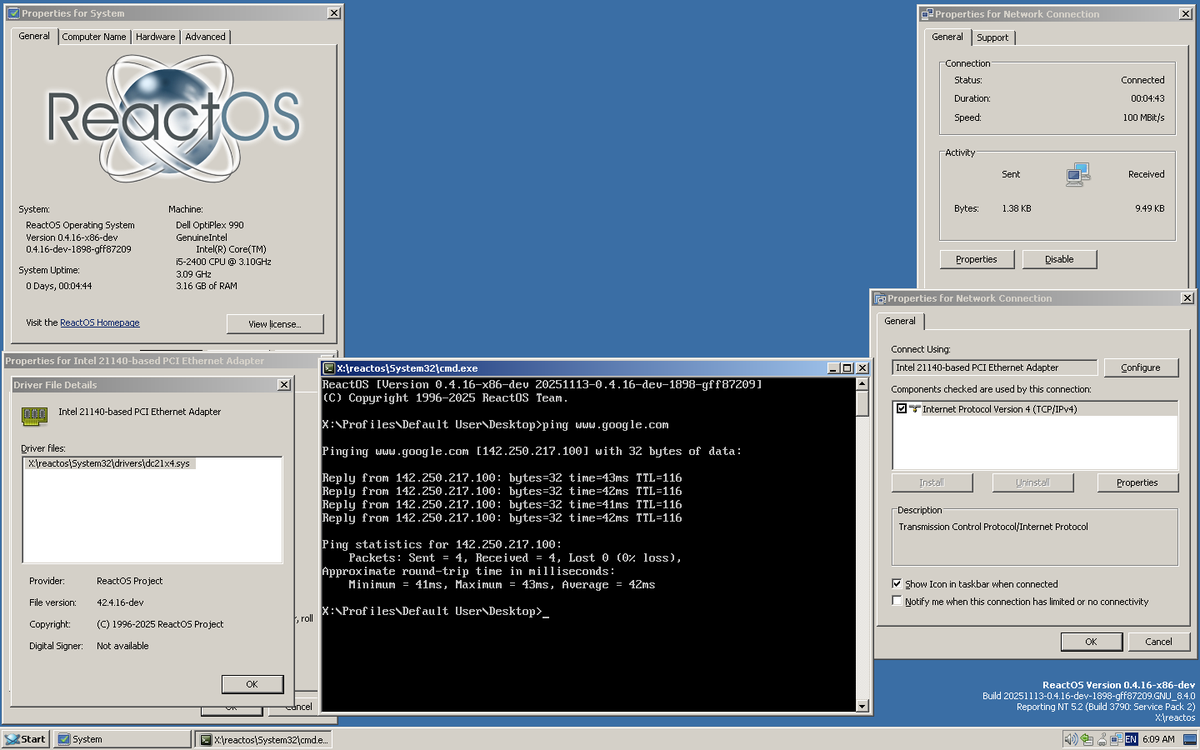Click the safely remove hardware tray icon

[1087, 739]
